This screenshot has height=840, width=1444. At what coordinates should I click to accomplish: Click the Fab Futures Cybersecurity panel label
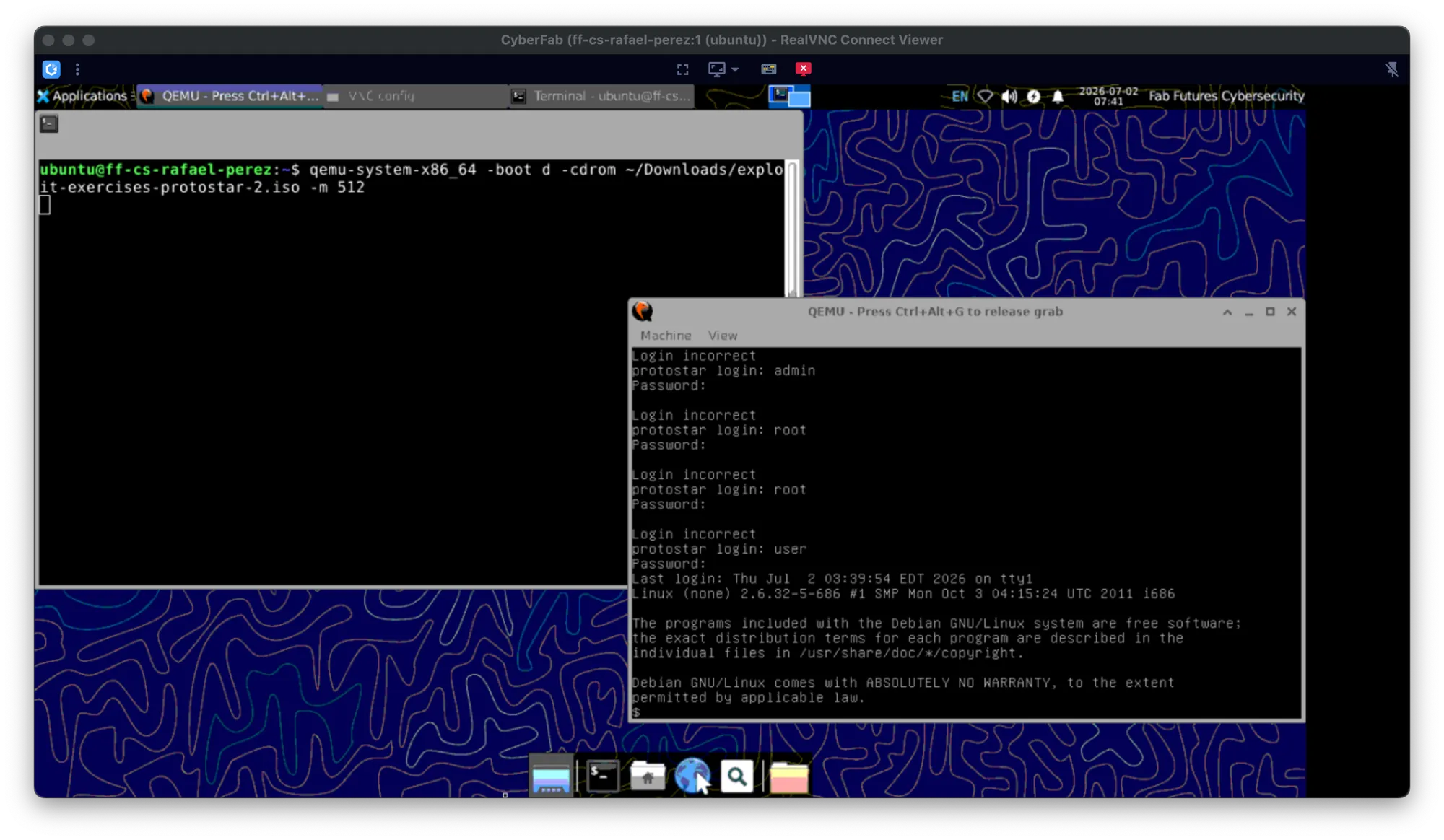[1226, 96]
